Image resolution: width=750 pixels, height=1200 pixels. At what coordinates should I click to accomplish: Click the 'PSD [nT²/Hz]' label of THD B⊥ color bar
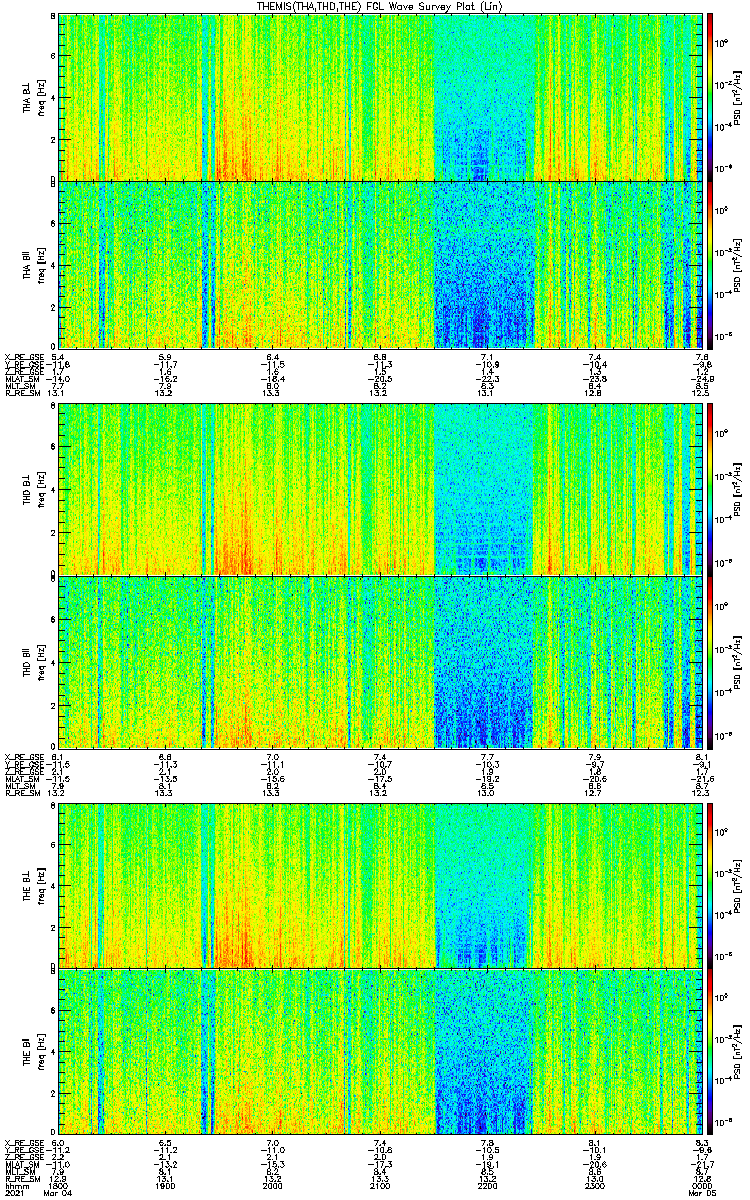pos(737,489)
